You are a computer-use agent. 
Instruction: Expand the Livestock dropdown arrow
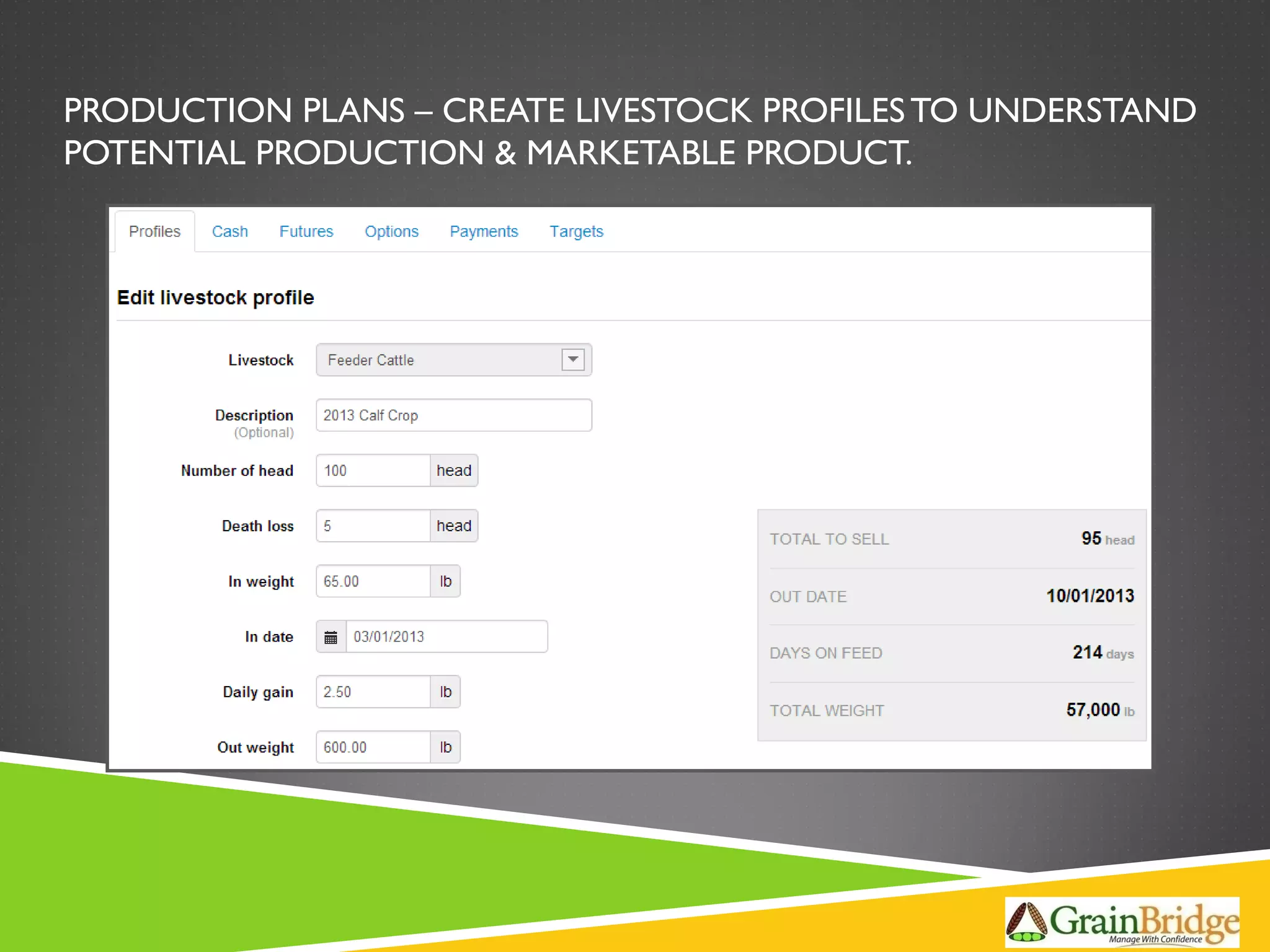[x=573, y=359]
